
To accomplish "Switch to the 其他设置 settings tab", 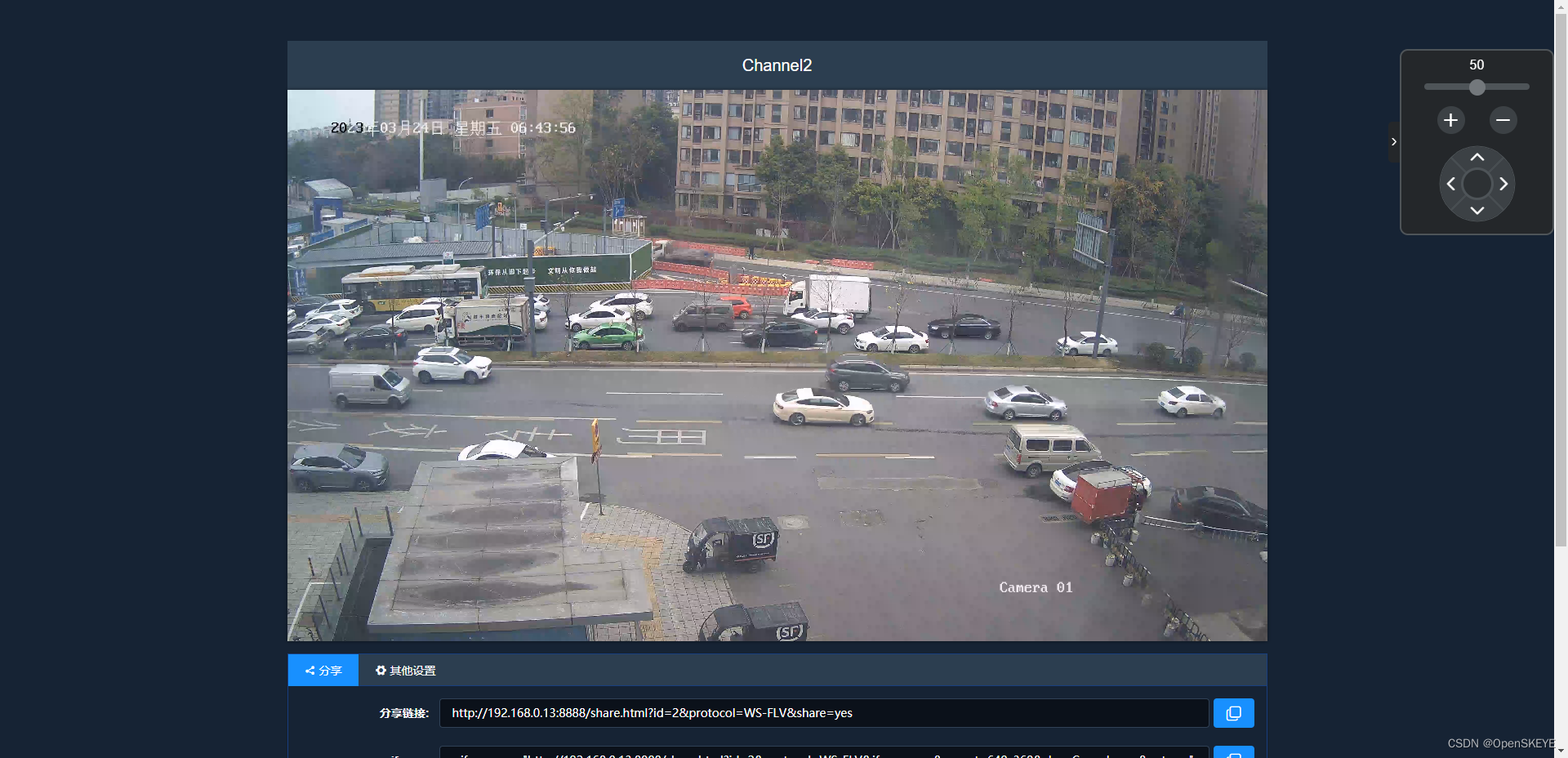I will [405, 671].
